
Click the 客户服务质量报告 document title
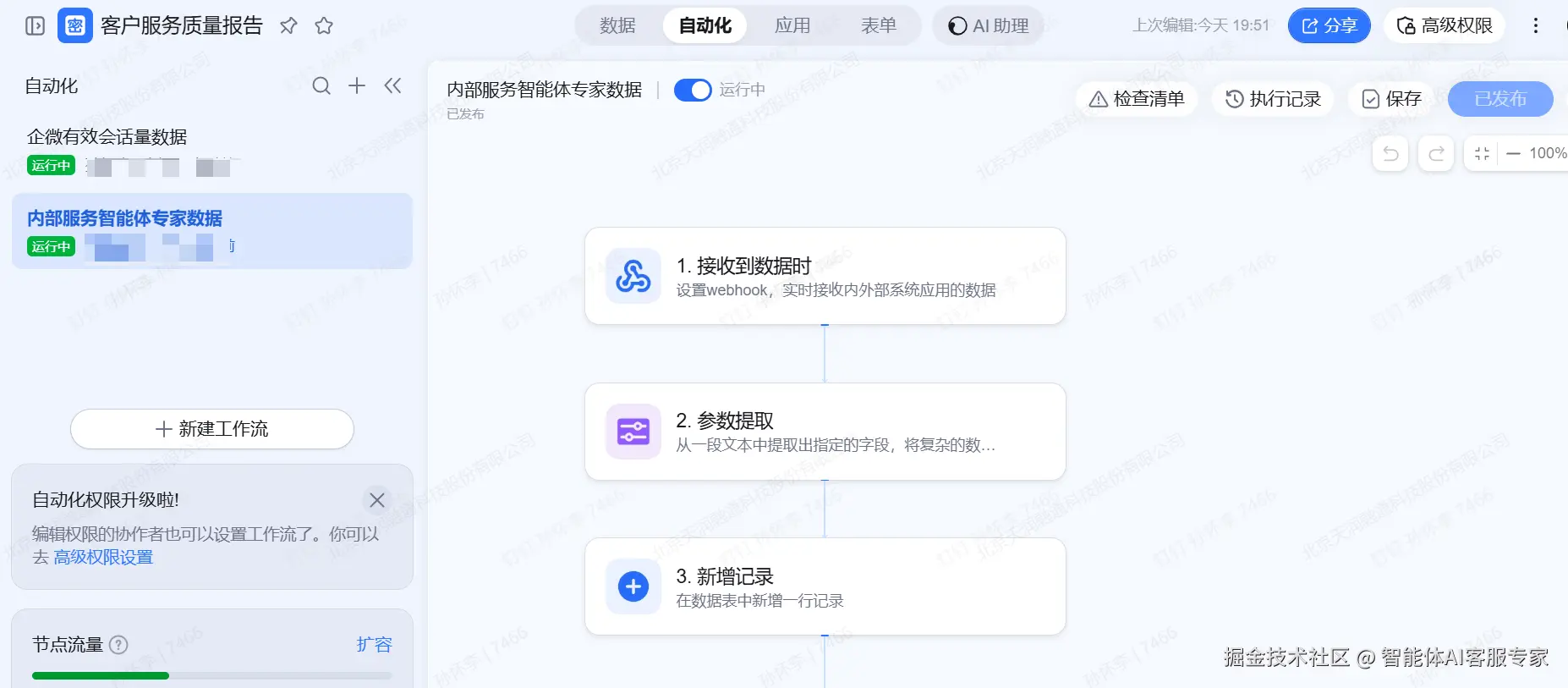click(x=182, y=26)
